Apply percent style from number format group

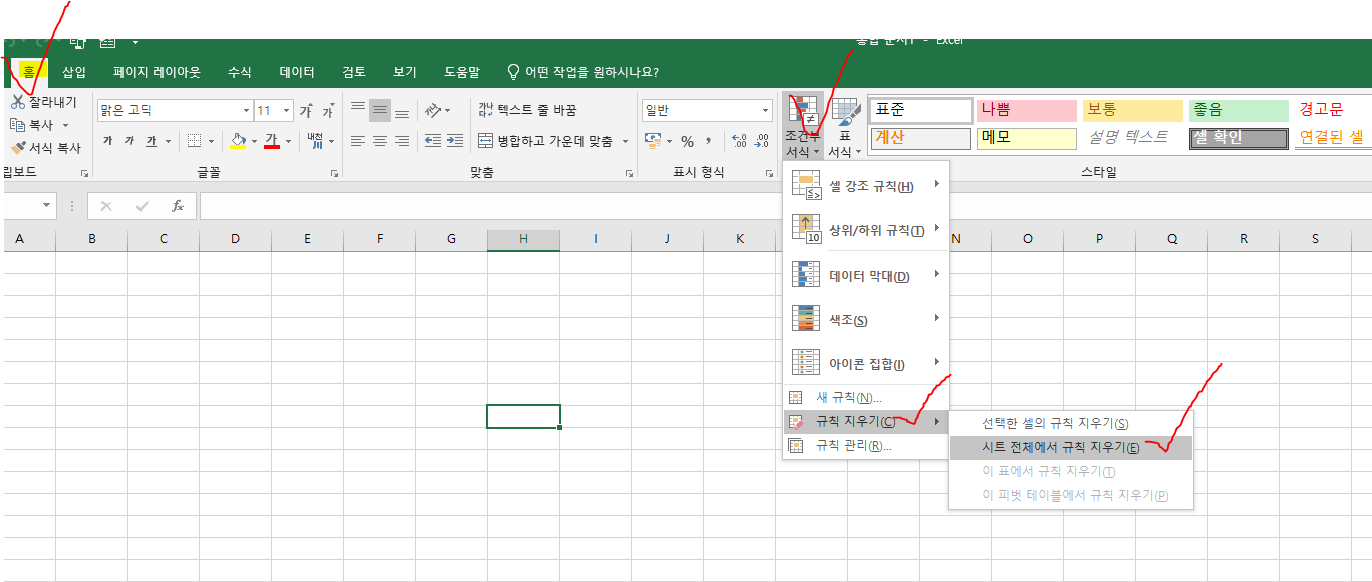[x=687, y=141]
